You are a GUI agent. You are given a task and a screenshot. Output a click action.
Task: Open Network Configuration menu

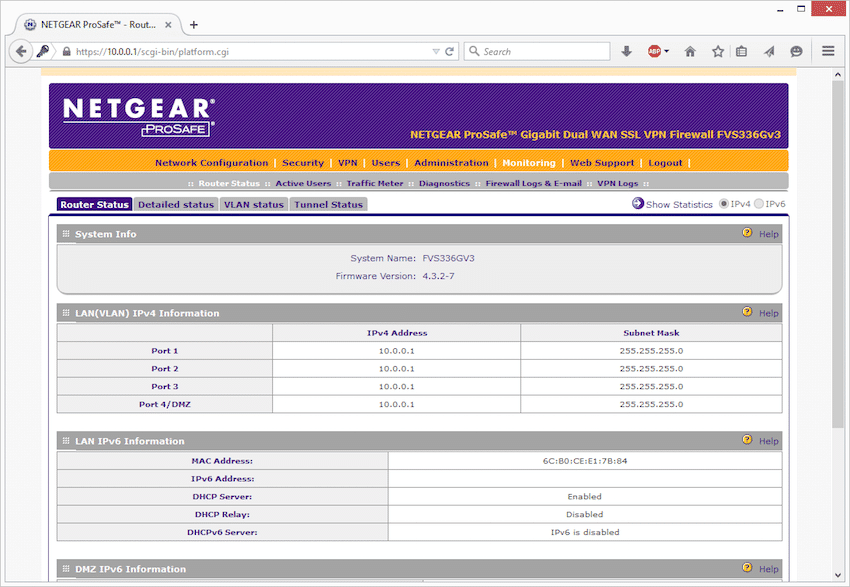pyautogui.click(x=211, y=163)
